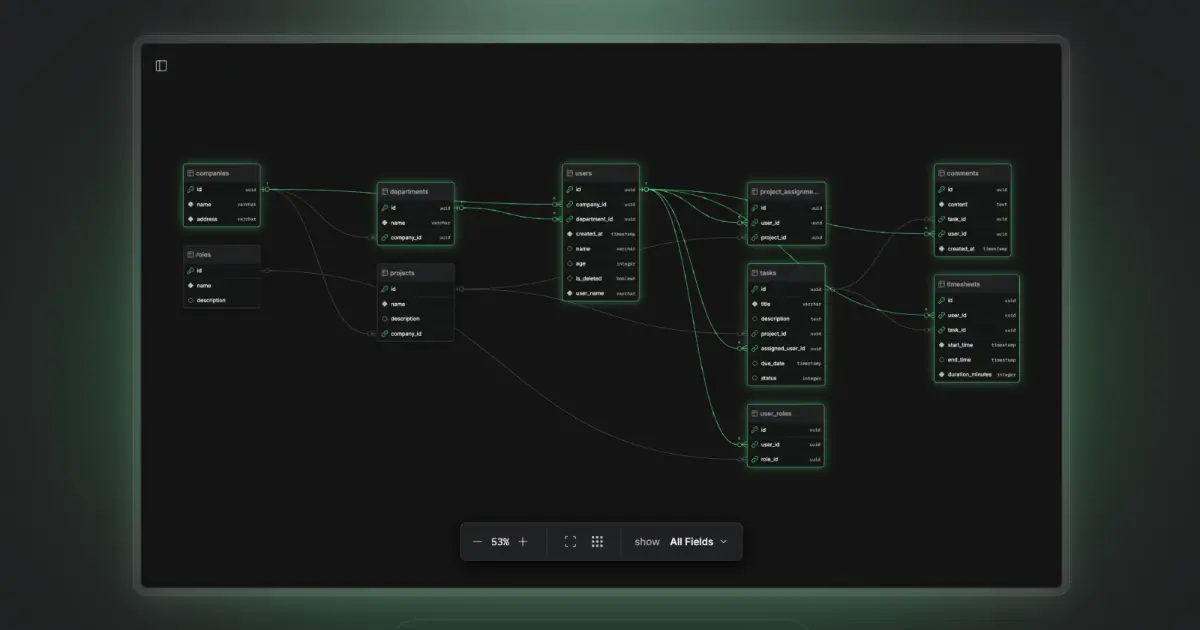Image resolution: width=1200 pixels, height=630 pixels.
Task: Select the duration_minutes field in timesheets
Action: (x=977, y=374)
